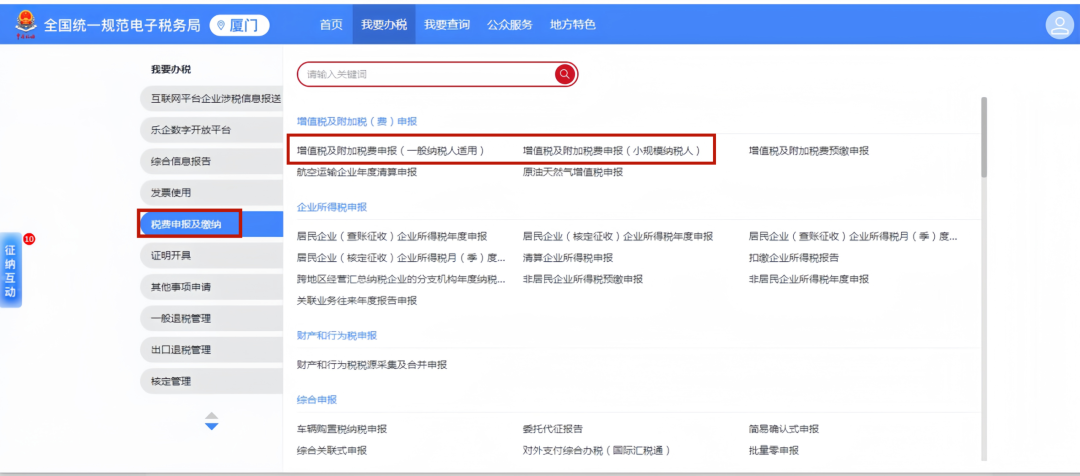Image resolution: width=1080 pixels, height=476 pixels.
Task: Select the 厦门 location selector
Action: [x=239, y=25]
